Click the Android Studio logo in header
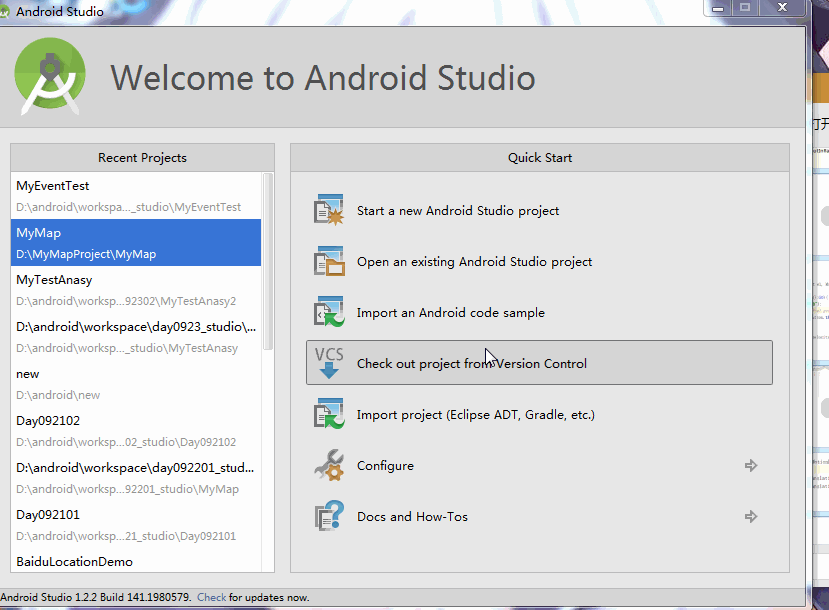 coord(50,77)
